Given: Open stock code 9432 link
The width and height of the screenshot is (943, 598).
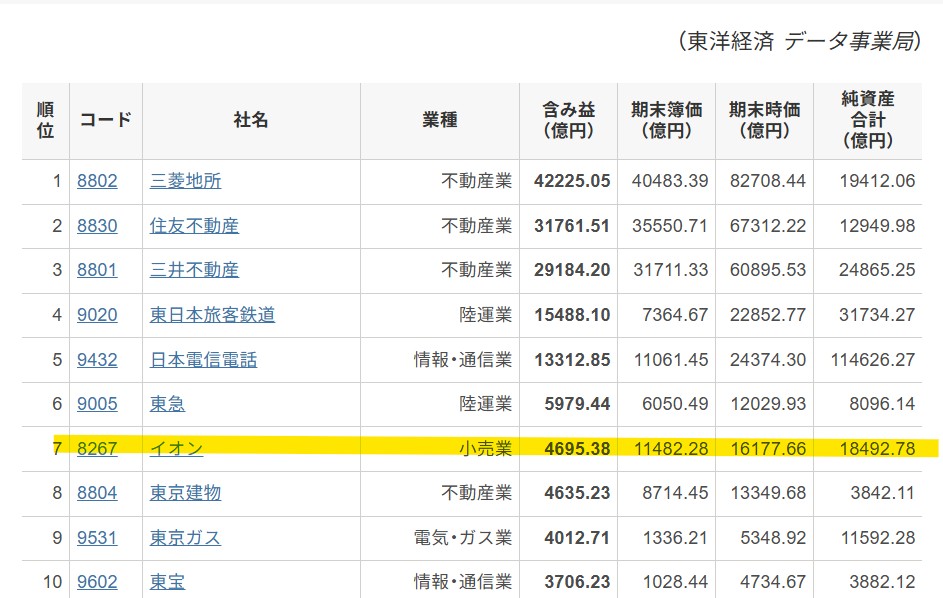Looking at the screenshot, I should [x=97, y=360].
